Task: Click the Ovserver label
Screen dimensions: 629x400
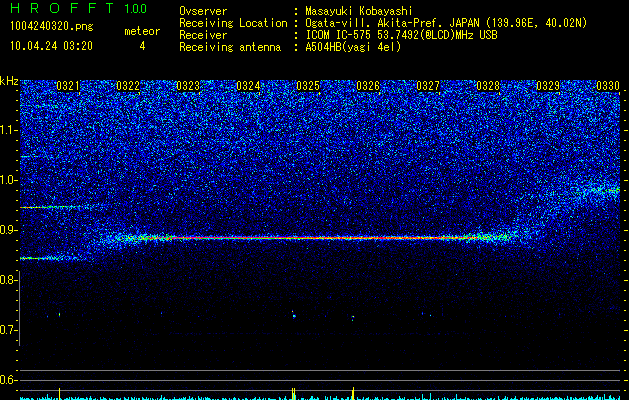Action: [203, 11]
